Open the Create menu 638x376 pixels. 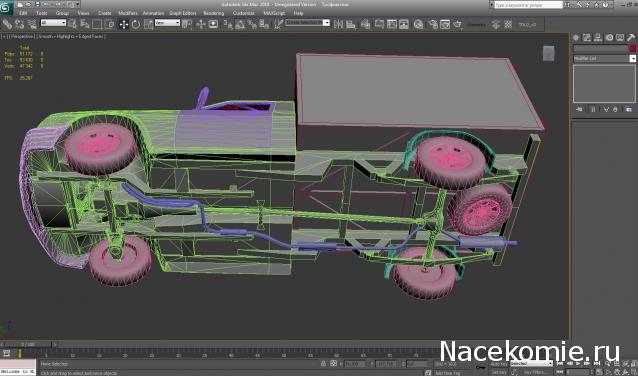[x=105, y=13]
